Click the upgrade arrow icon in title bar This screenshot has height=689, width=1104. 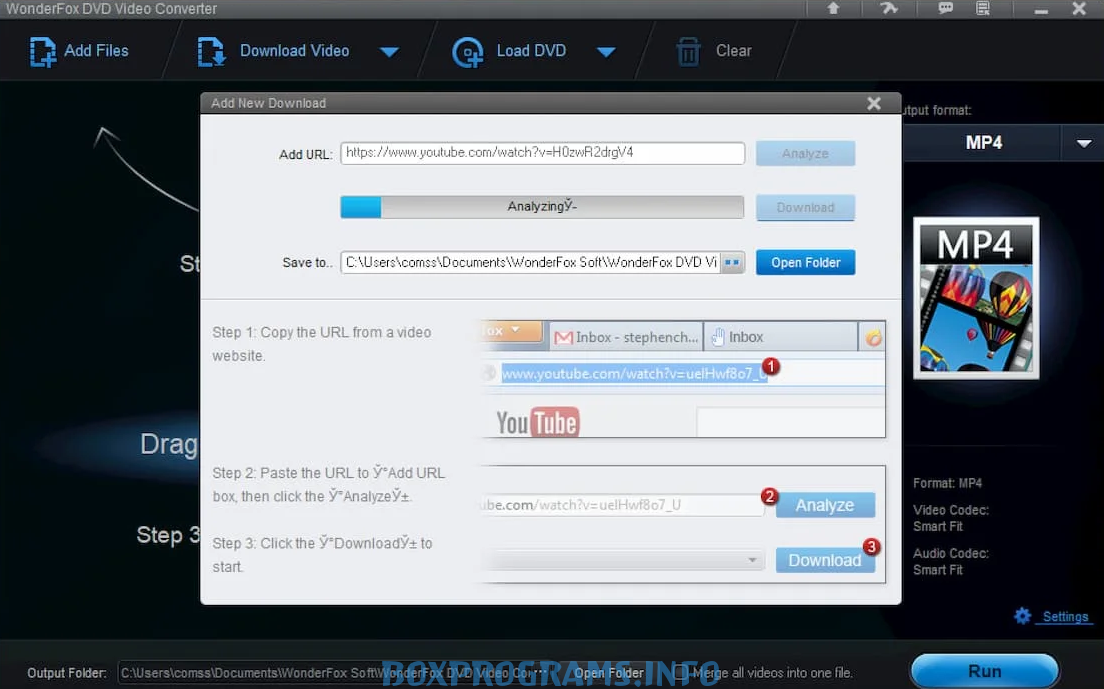833,8
